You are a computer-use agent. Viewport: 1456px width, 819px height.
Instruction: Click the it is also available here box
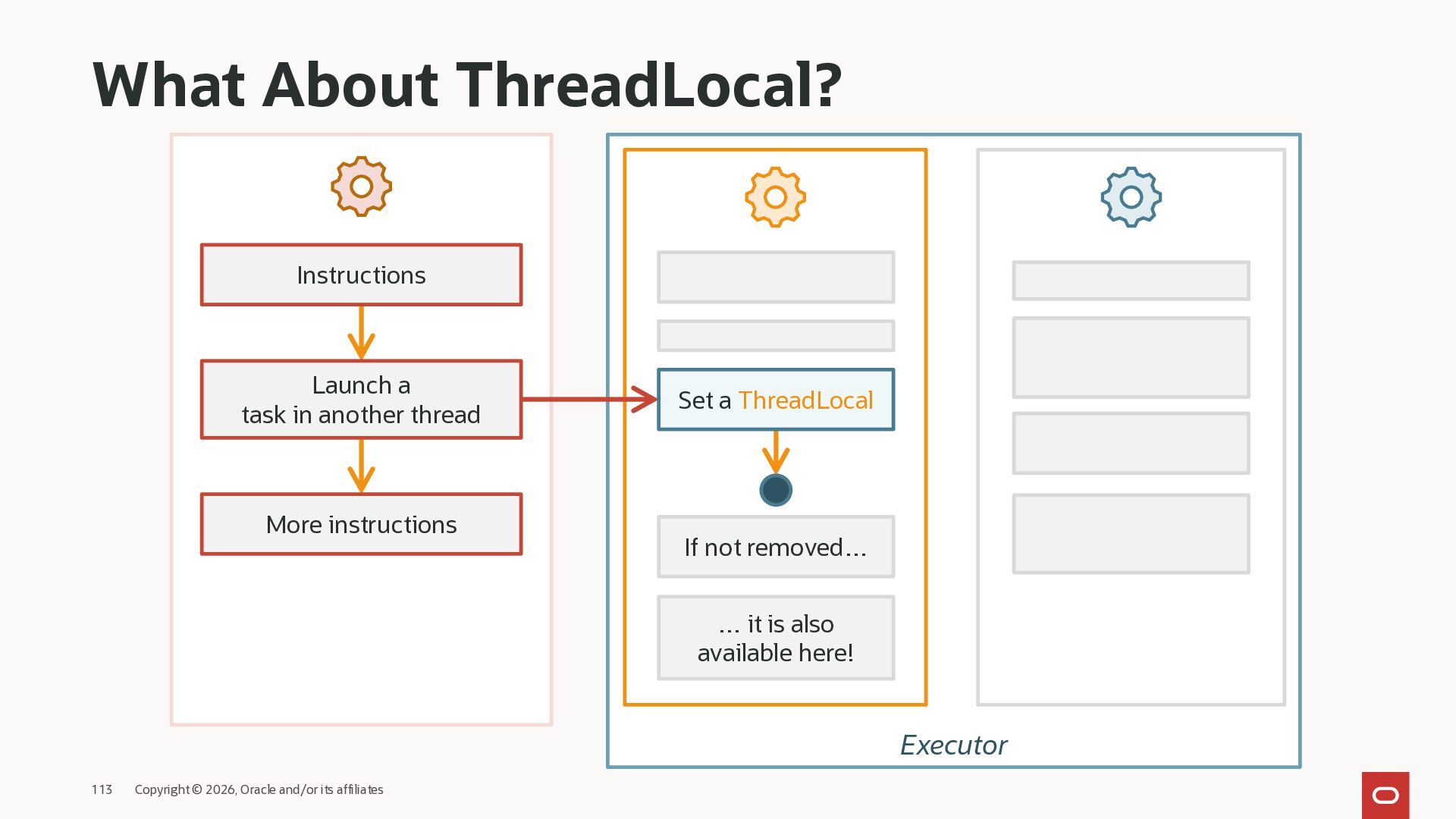click(775, 638)
